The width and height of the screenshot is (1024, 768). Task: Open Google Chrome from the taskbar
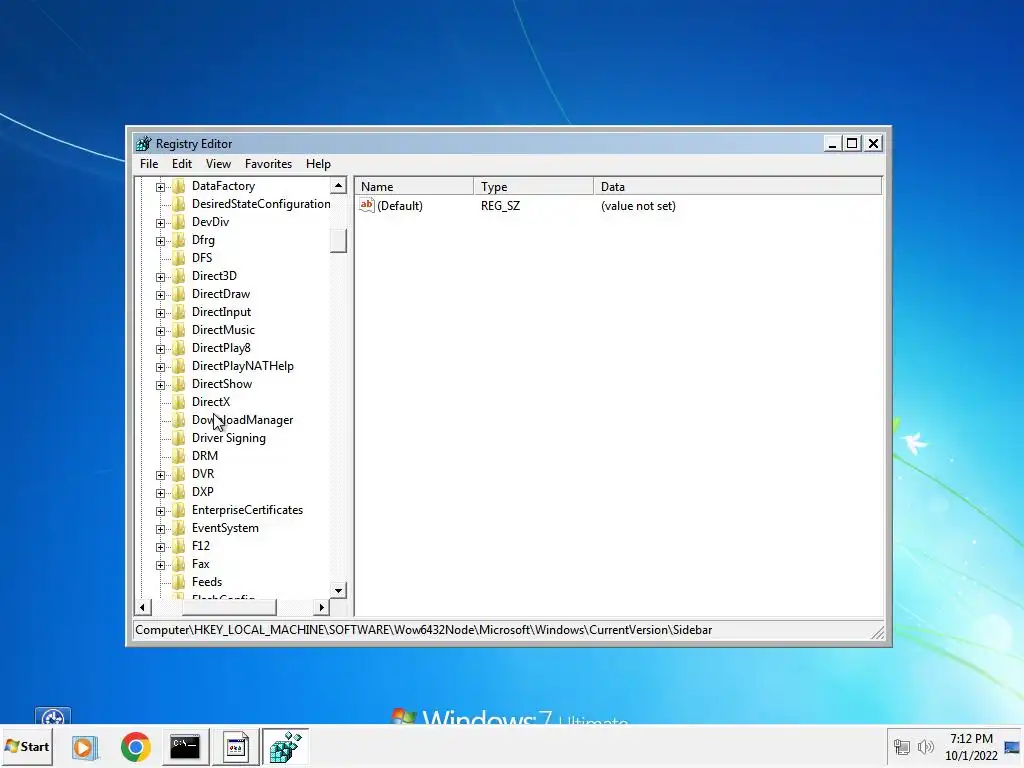point(136,746)
